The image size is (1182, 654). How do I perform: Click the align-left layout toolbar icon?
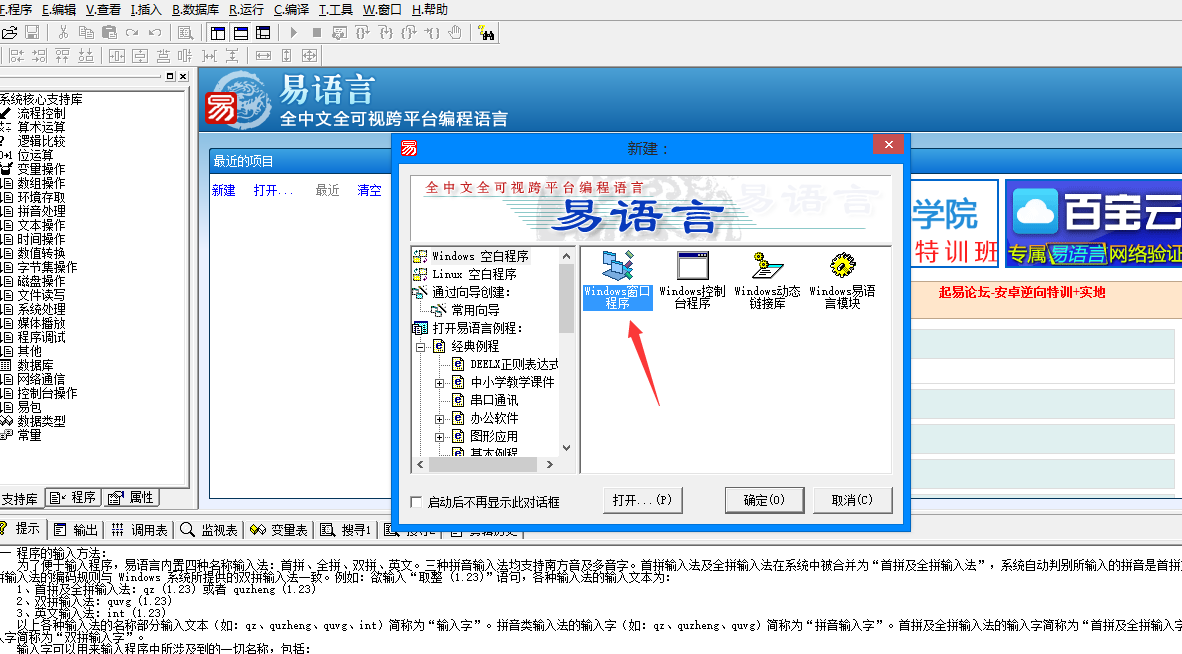coord(16,55)
